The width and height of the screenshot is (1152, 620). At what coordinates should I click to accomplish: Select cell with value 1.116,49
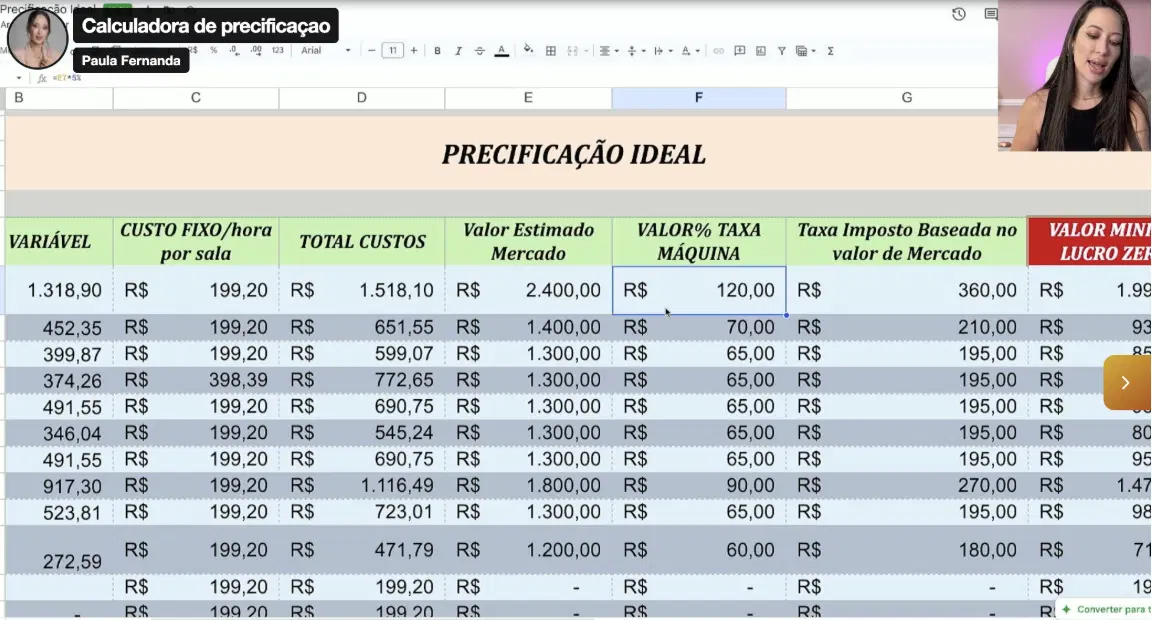tap(361, 486)
